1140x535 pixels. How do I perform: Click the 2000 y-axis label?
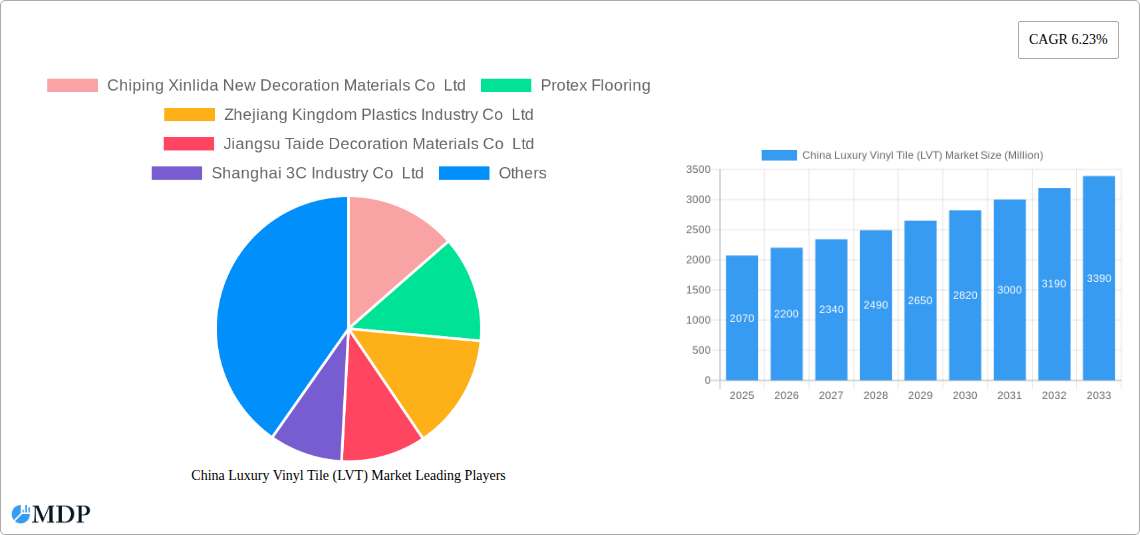(698, 260)
